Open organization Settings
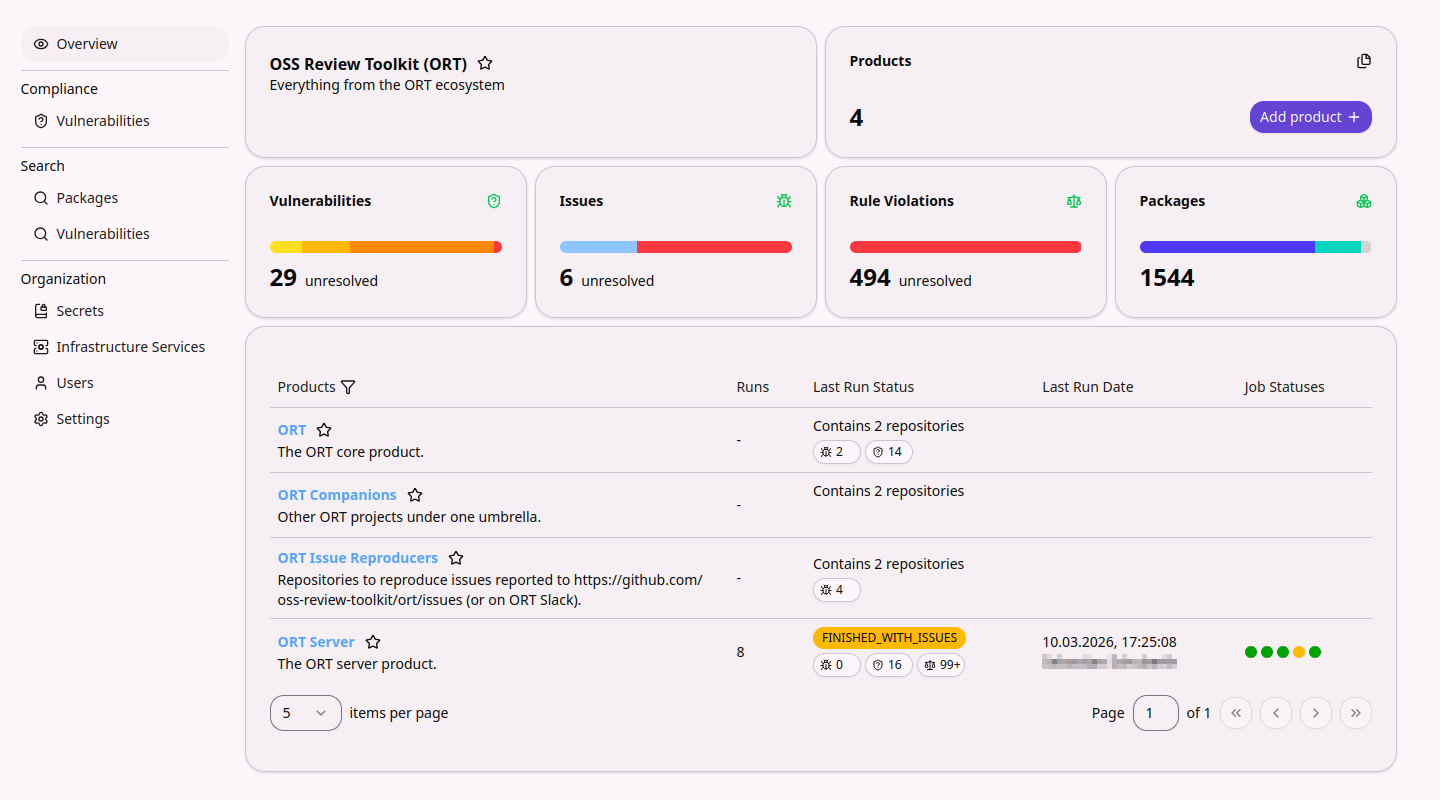This screenshot has width=1440, height=800. (x=125, y=419)
